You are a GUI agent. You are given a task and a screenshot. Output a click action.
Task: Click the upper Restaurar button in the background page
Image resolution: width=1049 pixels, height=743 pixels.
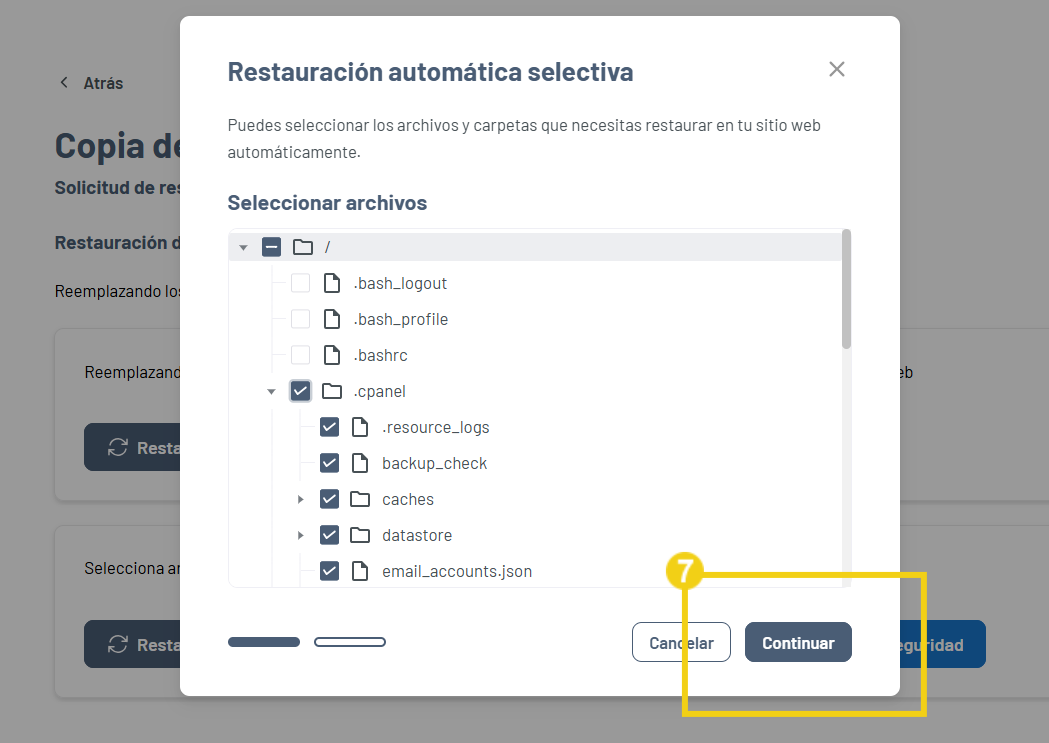pos(132,447)
